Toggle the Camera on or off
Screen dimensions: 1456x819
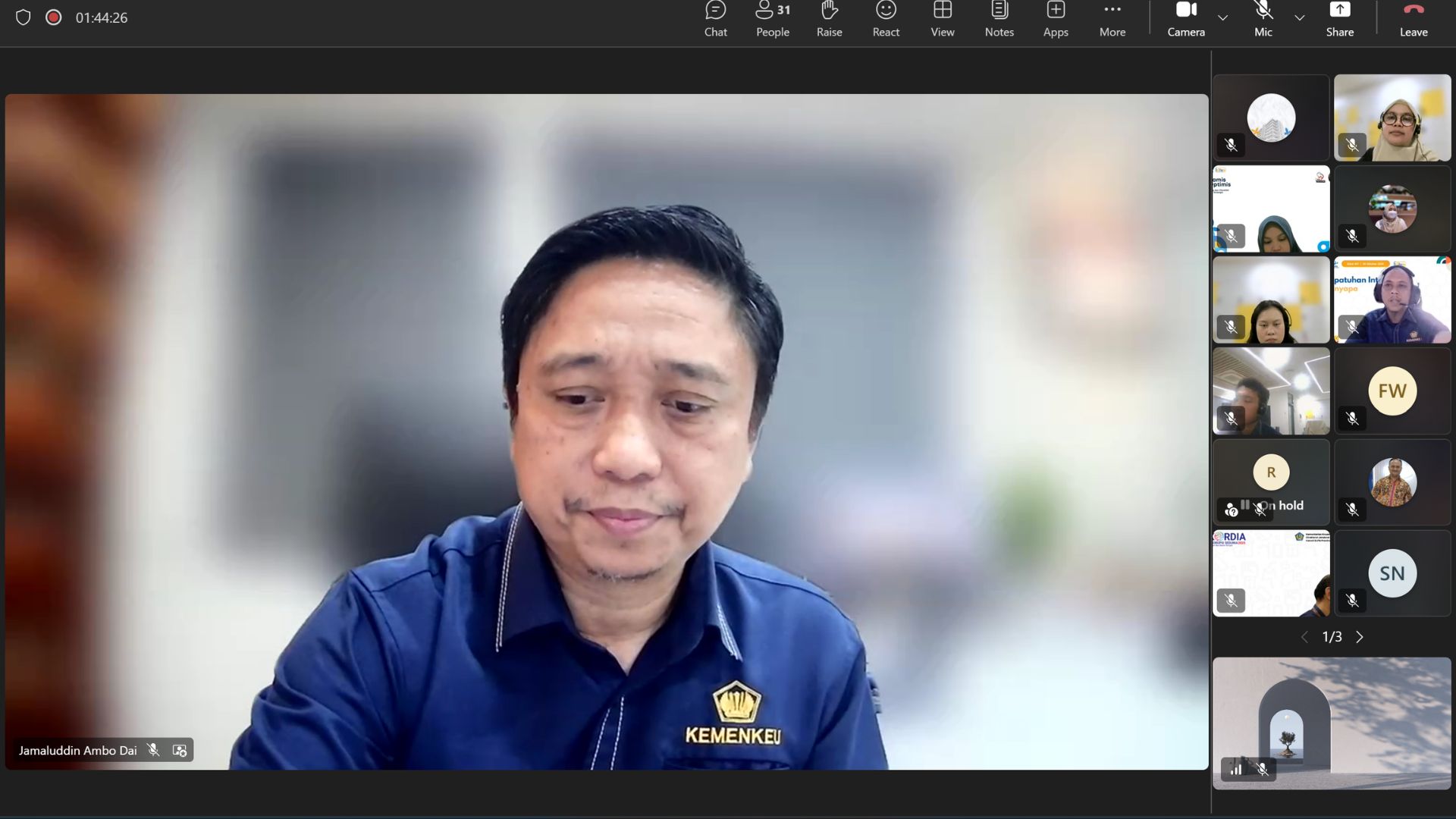click(x=1185, y=20)
